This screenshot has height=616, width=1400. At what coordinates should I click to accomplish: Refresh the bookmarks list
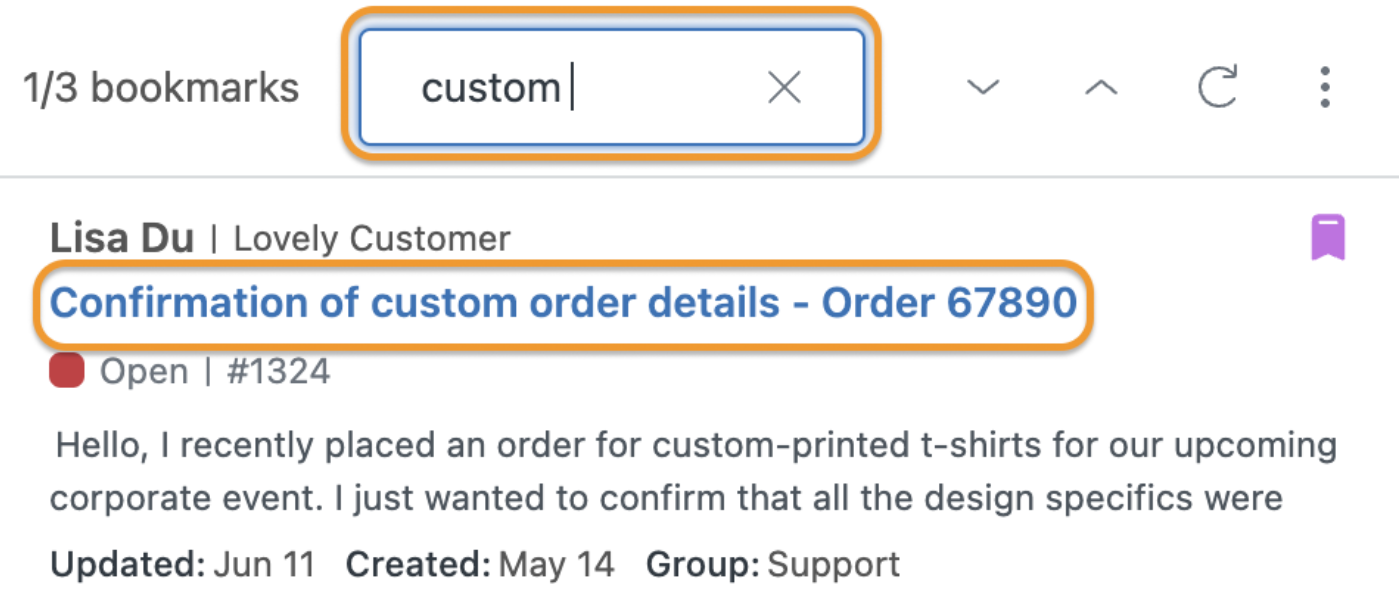point(1218,87)
